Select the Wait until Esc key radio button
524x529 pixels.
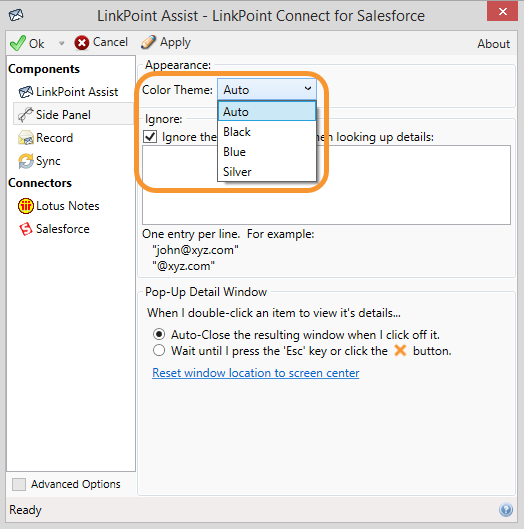coord(159,350)
